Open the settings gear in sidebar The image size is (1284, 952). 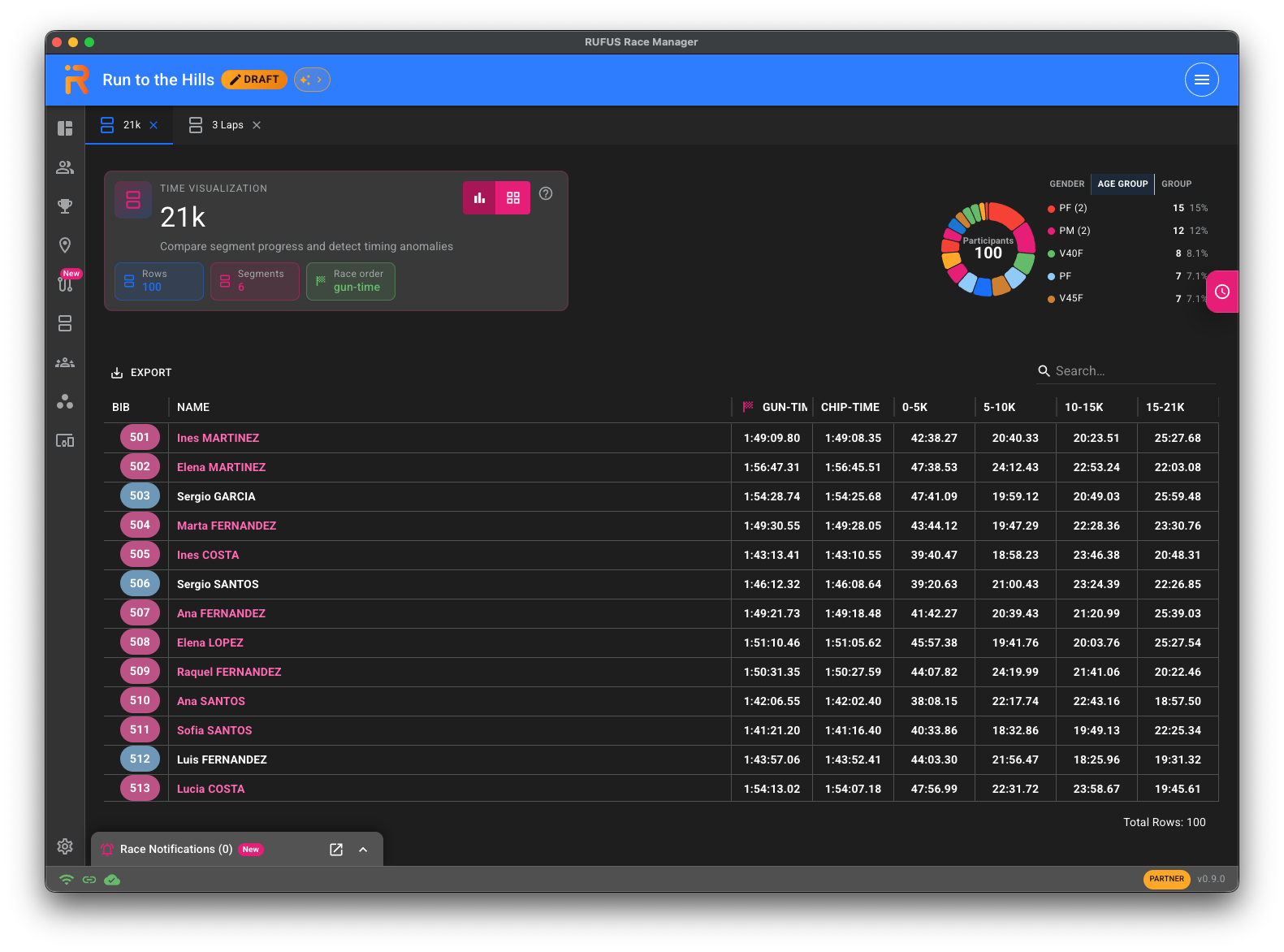pos(65,846)
